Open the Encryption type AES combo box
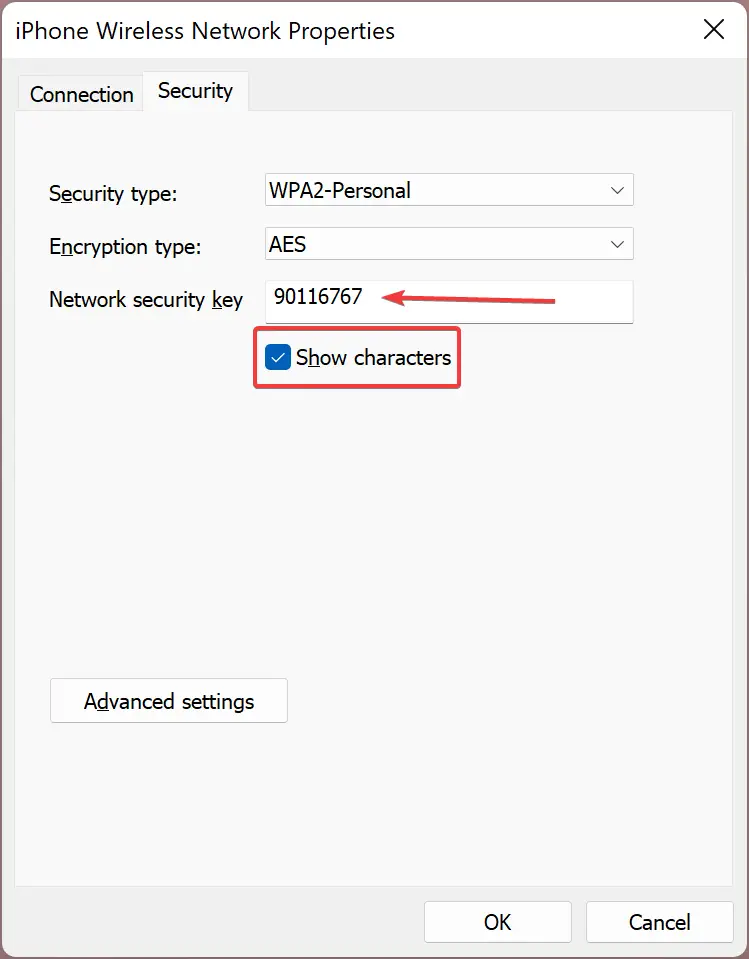Viewport: 749px width, 959px height. point(449,243)
